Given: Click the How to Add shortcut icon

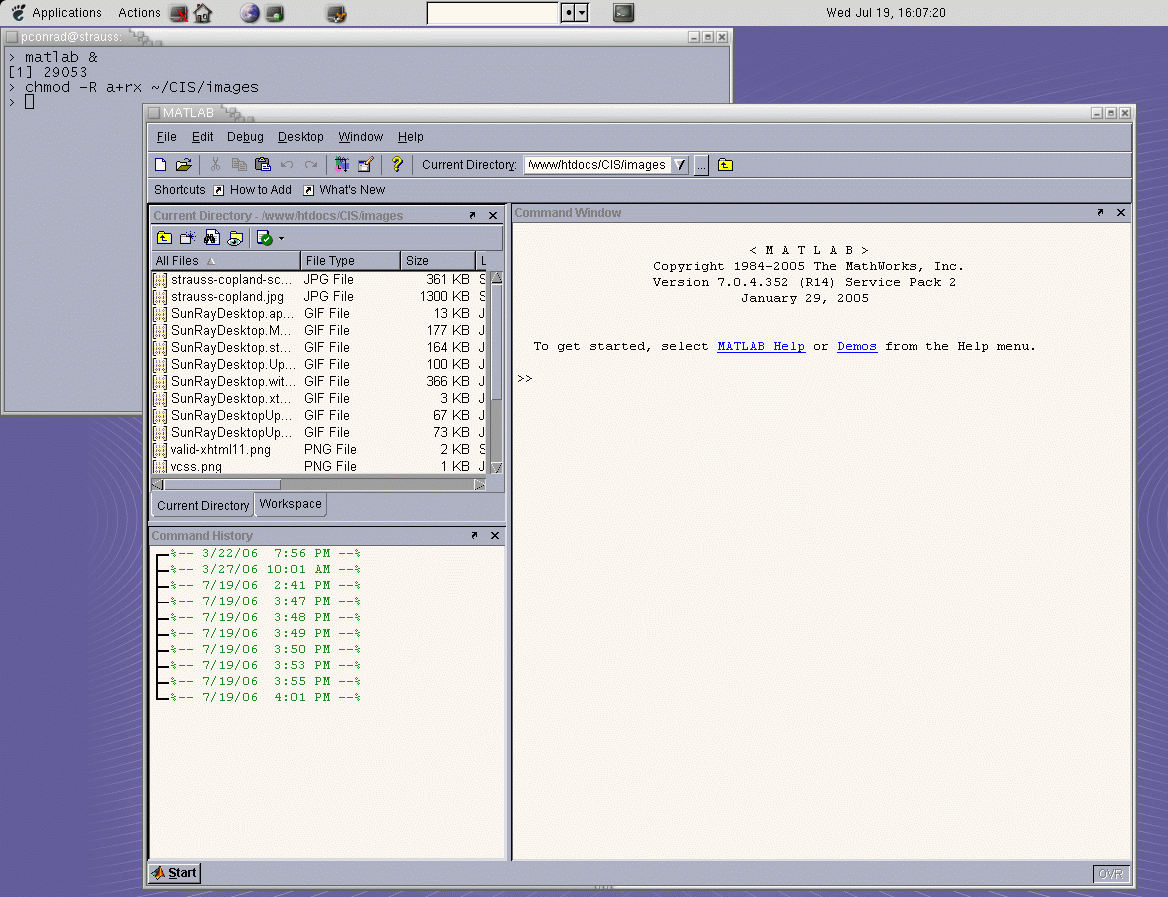Looking at the screenshot, I should [219, 190].
